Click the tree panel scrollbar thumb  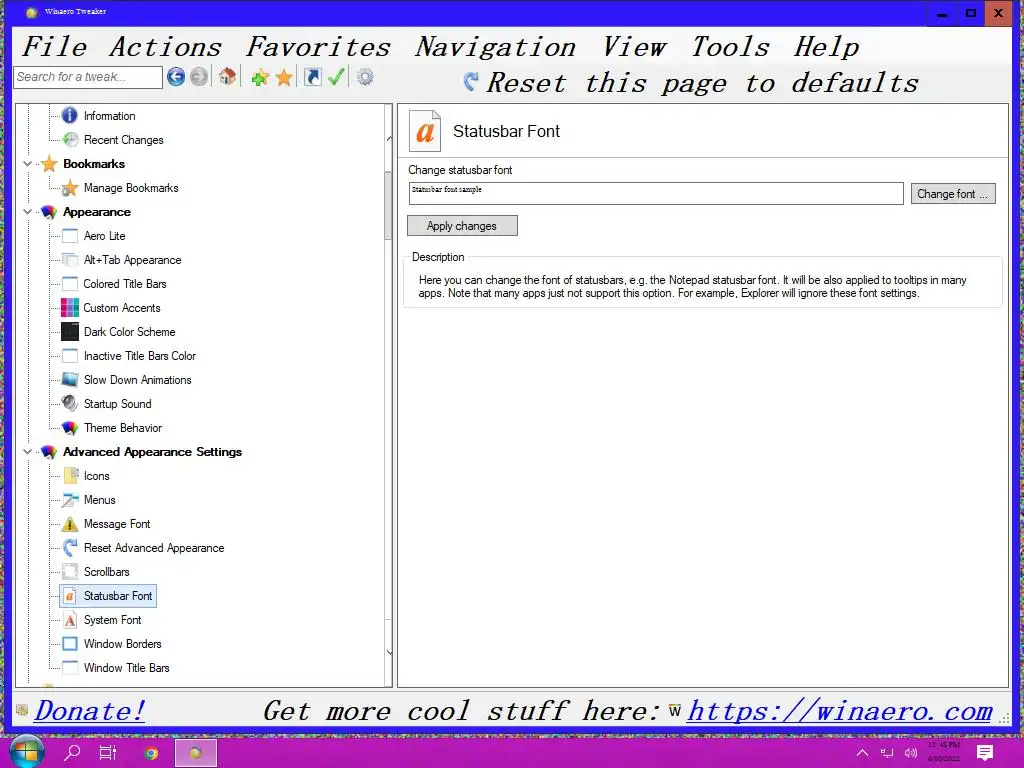tap(389, 205)
